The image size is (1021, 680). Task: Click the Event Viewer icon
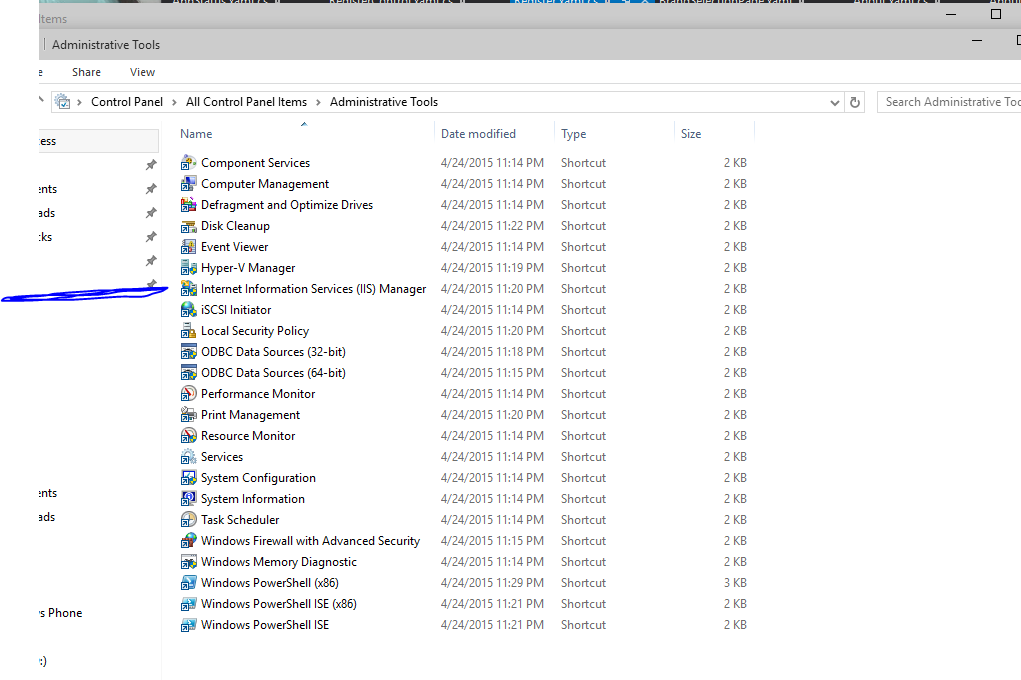pyautogui.click(x=188, y=247)
